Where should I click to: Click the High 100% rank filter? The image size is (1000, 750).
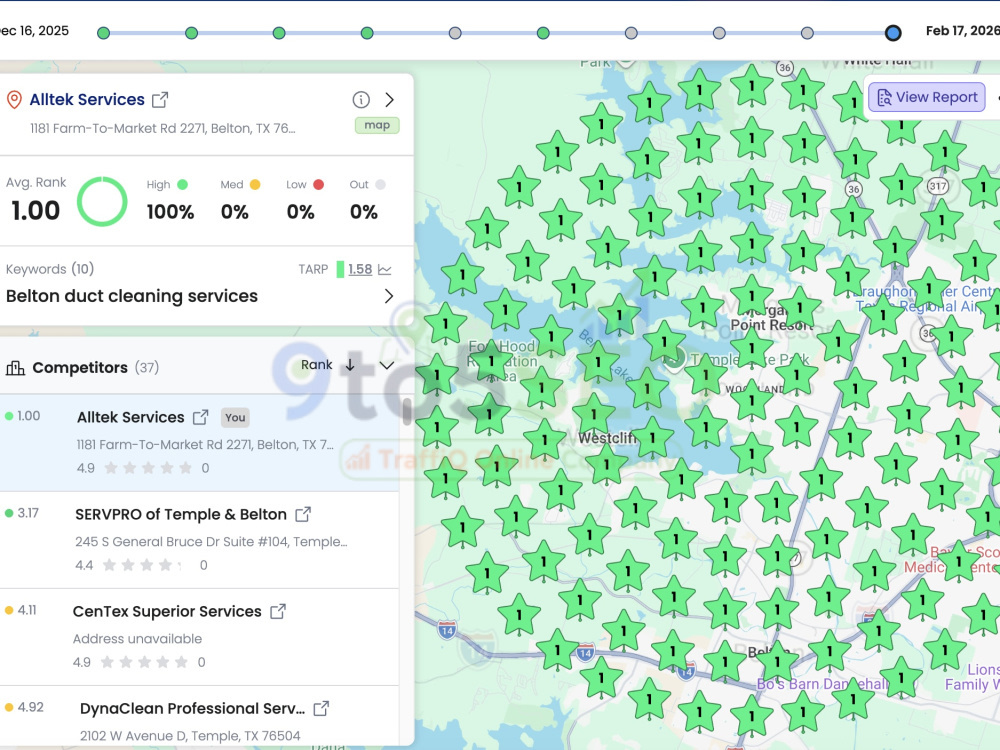[170, 200]
